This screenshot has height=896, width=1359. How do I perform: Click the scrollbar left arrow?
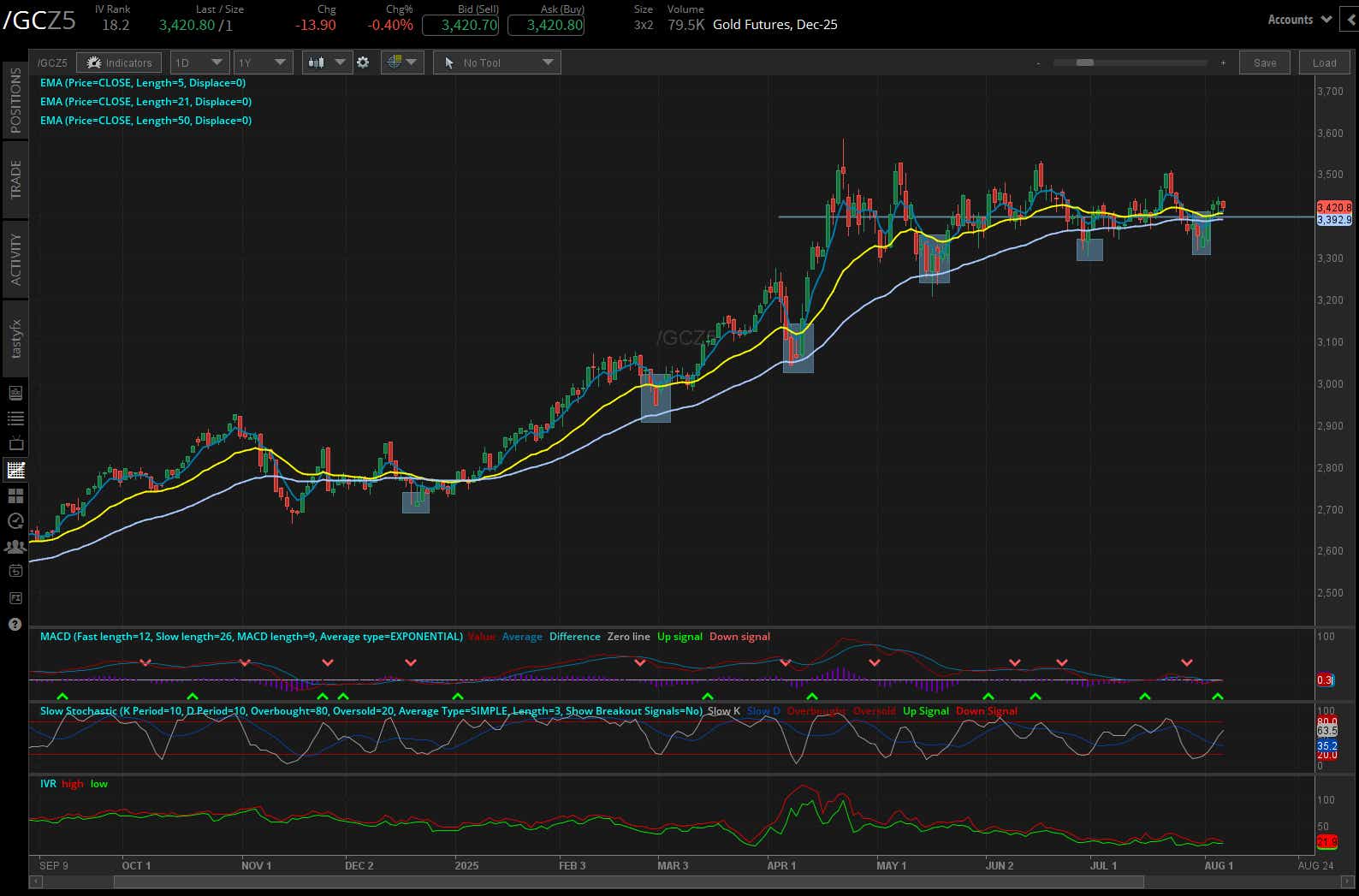point(35,881)
